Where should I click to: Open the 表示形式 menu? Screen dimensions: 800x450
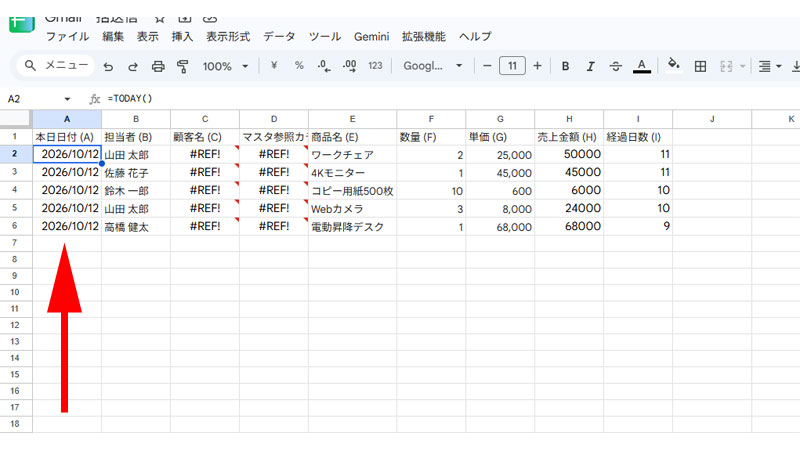[228, 37]
